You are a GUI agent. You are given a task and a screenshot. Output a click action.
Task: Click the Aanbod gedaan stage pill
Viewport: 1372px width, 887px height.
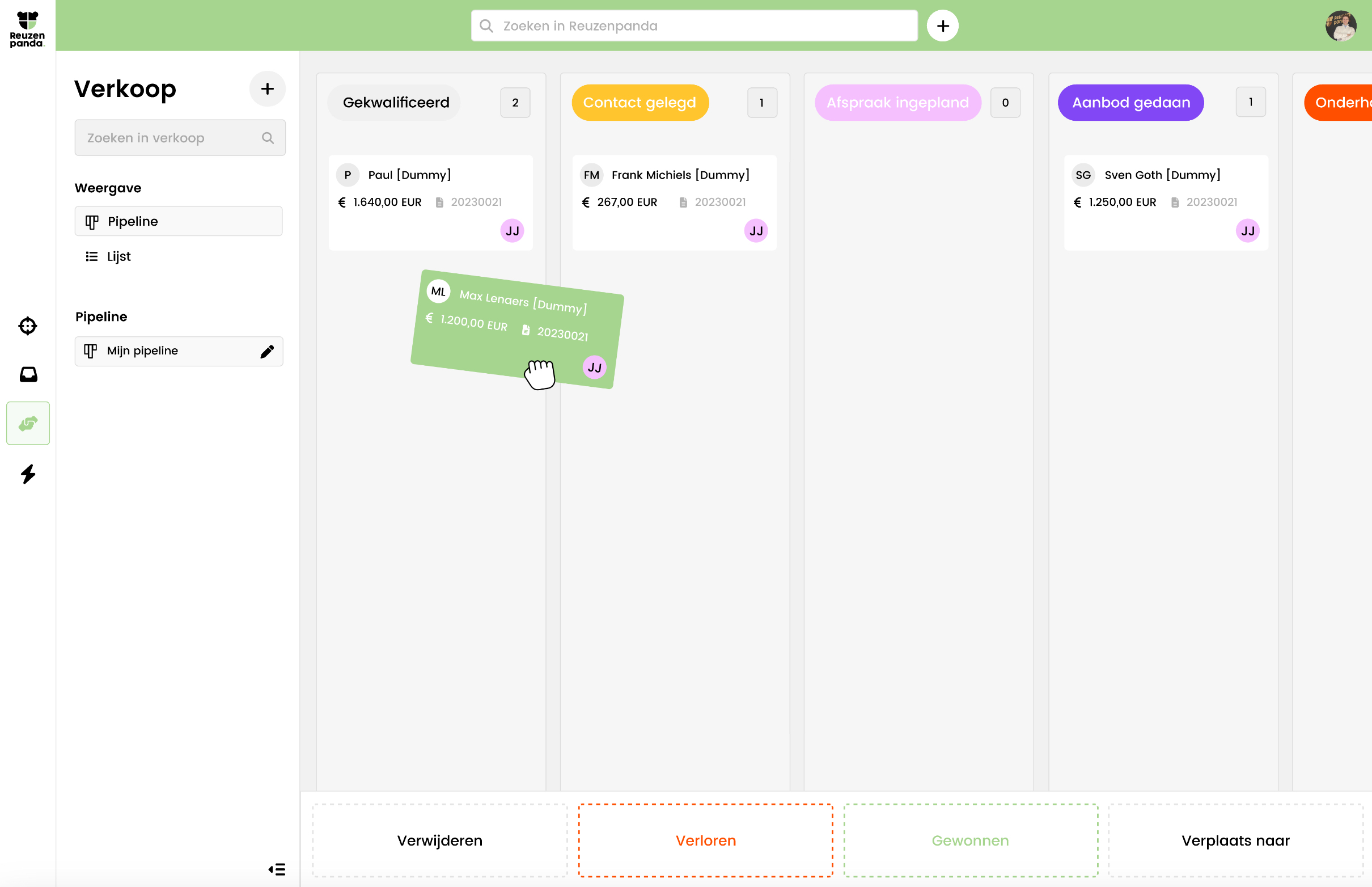(1130, 102)
